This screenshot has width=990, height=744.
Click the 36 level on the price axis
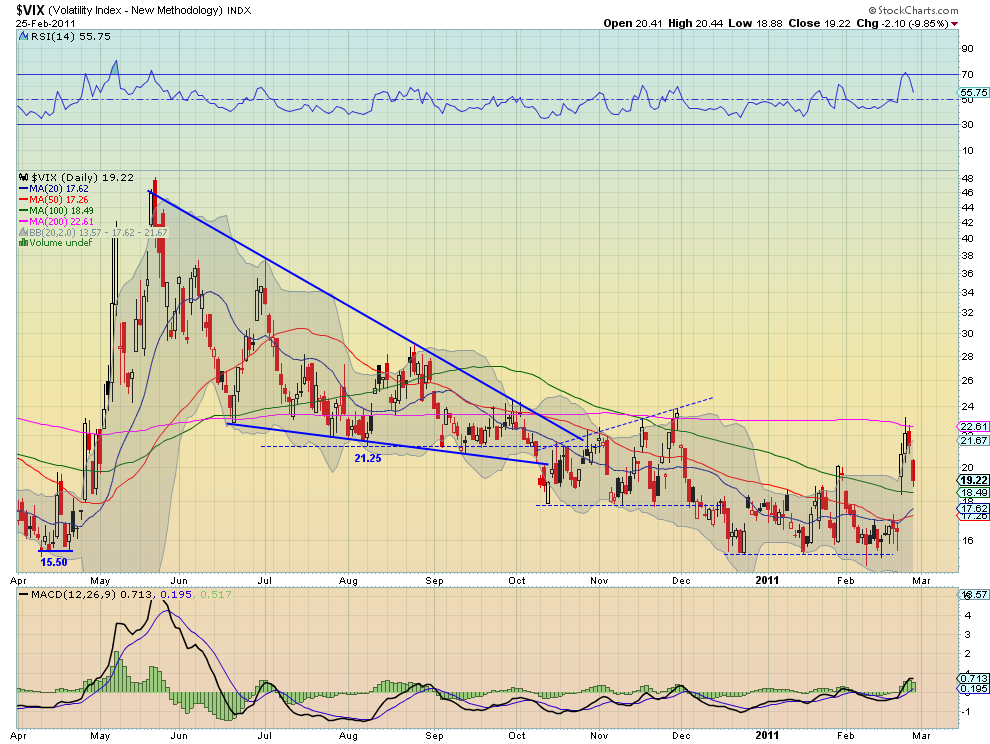point(967,274)
